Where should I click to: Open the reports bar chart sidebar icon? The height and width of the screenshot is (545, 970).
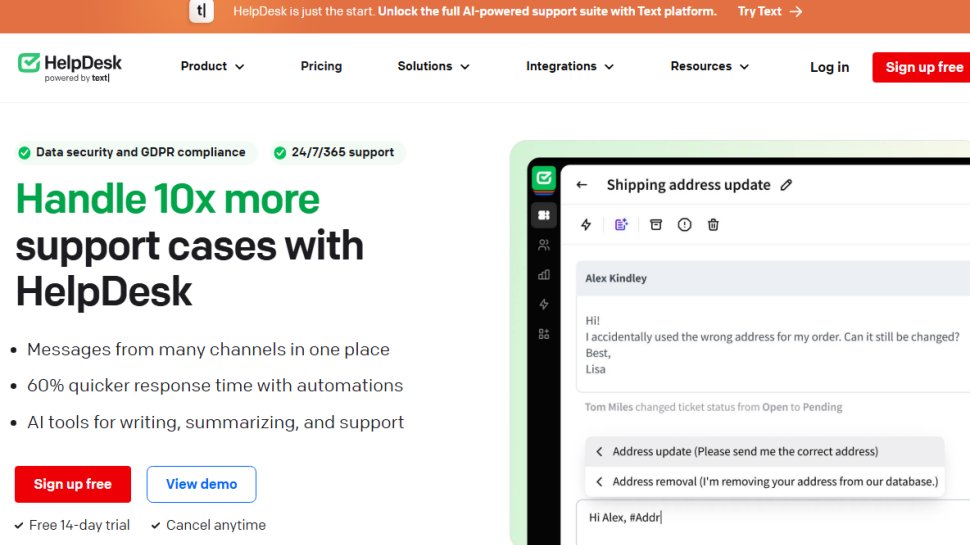pyautogui.click(x=544, y=275)
